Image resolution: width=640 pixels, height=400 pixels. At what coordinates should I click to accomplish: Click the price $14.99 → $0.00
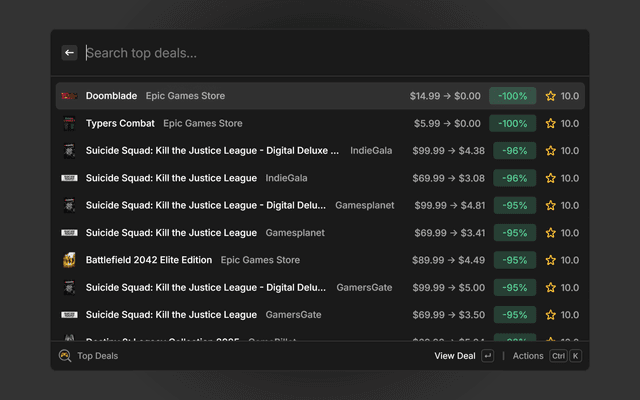(445, 96)
